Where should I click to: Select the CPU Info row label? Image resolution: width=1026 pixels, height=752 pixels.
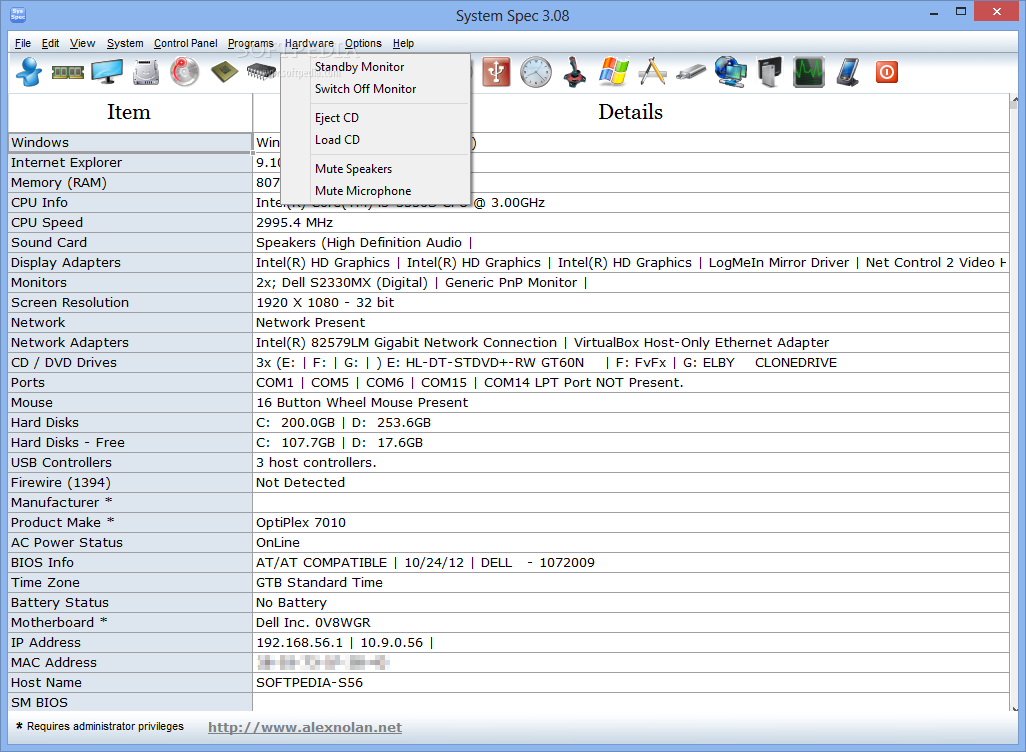coord(130,203)
